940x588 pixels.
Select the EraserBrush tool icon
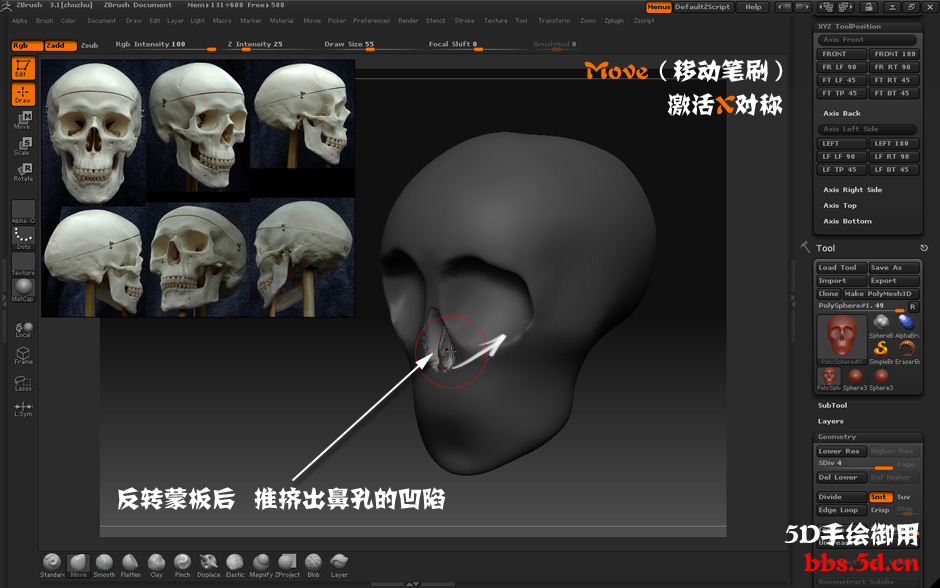click(906, 351)
